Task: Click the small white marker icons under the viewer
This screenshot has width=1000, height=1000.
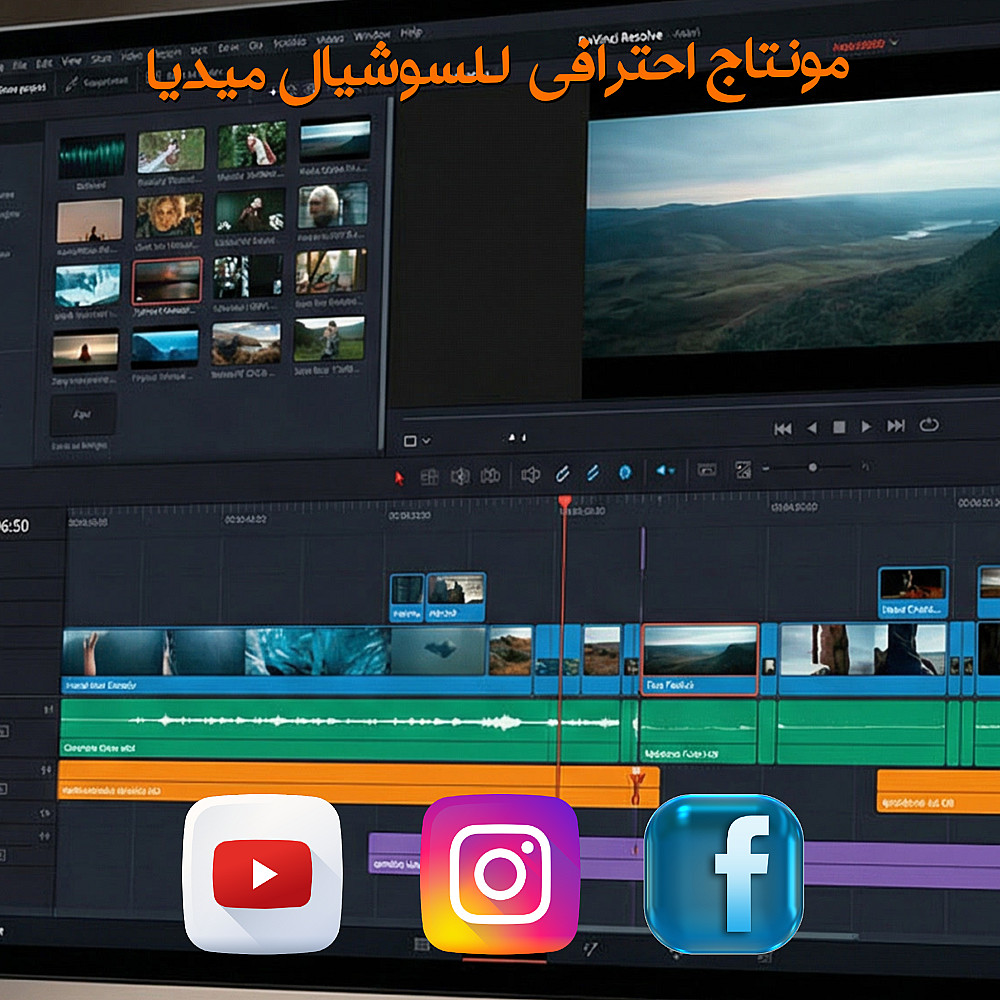Action: [x=517, y=438]
